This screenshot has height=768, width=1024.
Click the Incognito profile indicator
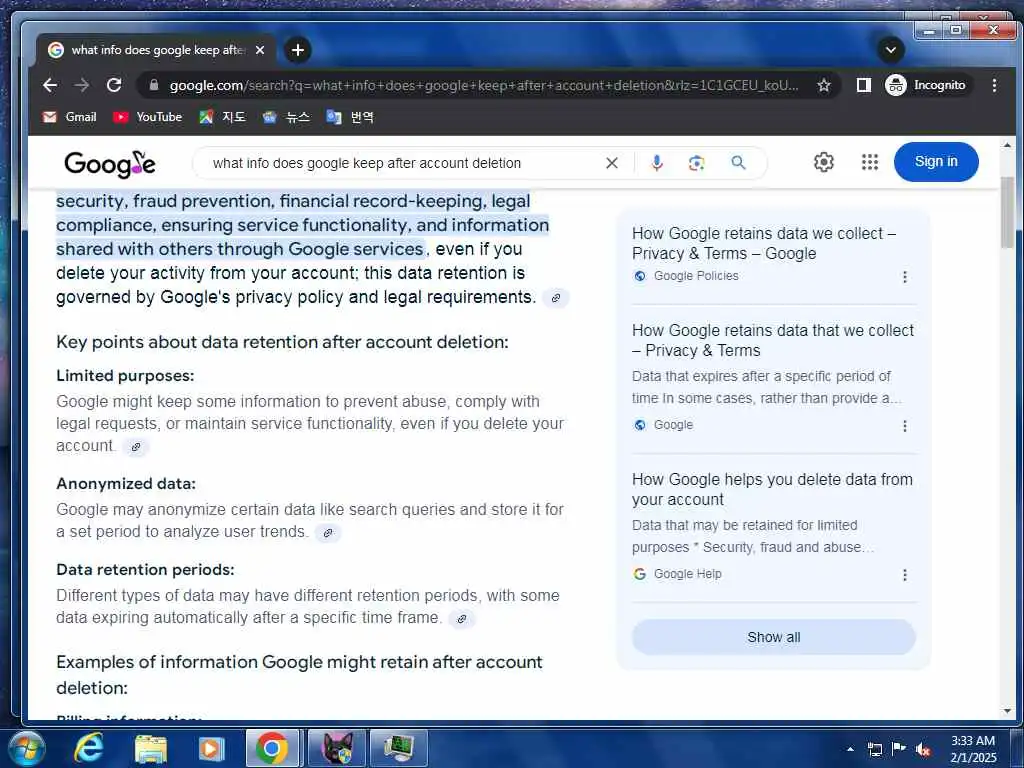(x=927, y=85)
